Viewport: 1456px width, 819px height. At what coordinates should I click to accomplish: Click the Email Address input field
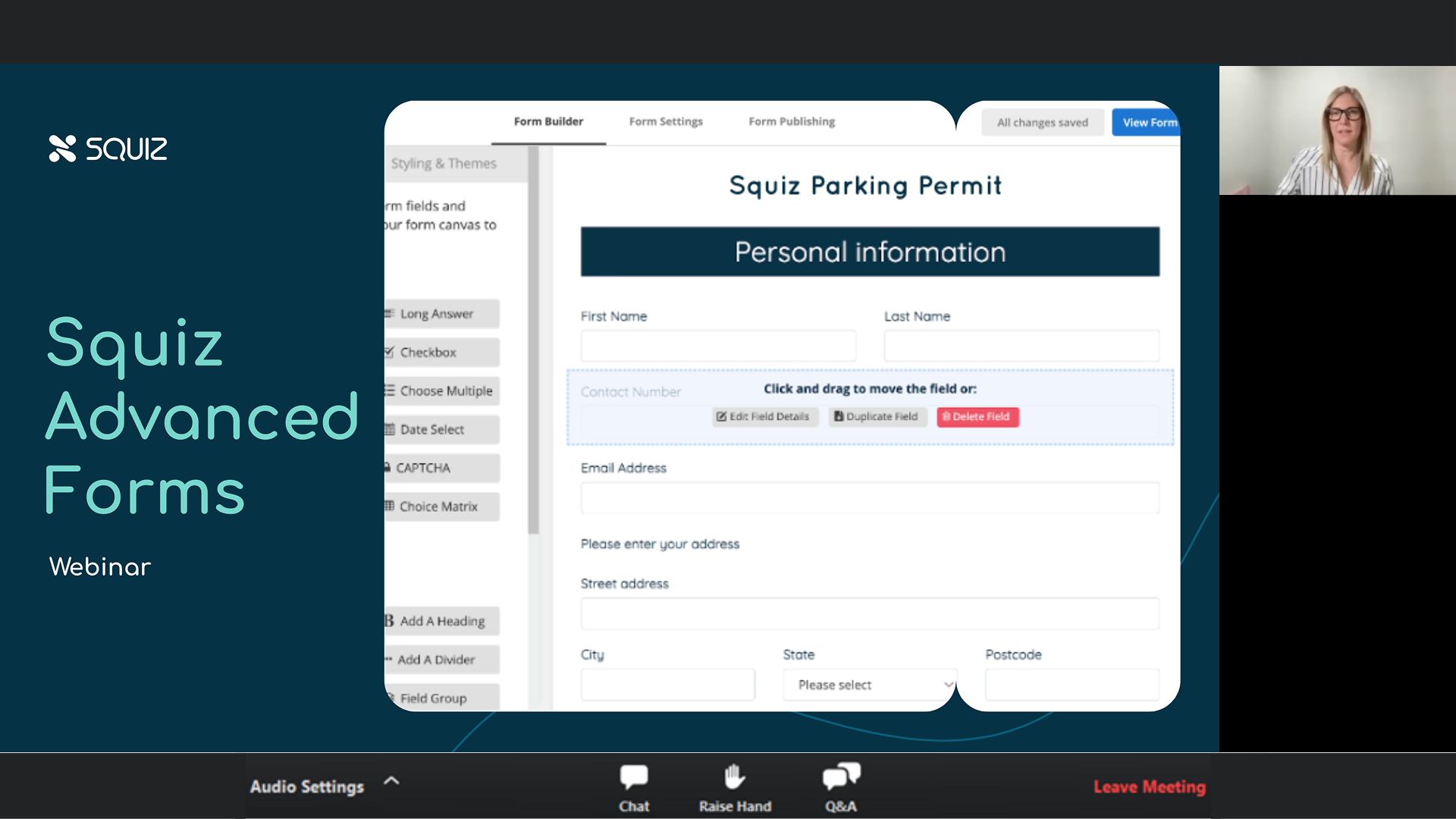pyautogui.click(x=870, y=498)
